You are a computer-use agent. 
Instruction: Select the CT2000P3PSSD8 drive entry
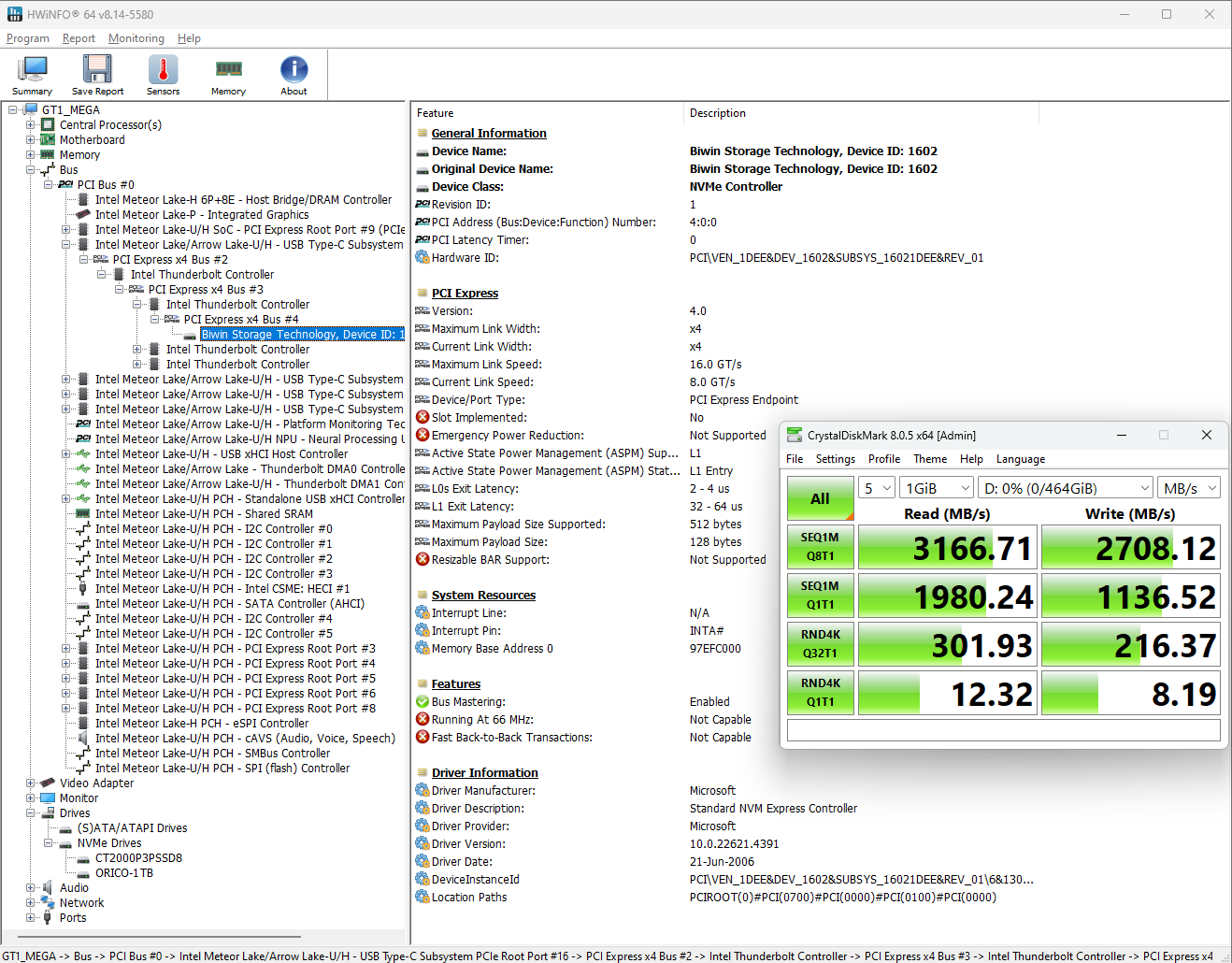138,857
